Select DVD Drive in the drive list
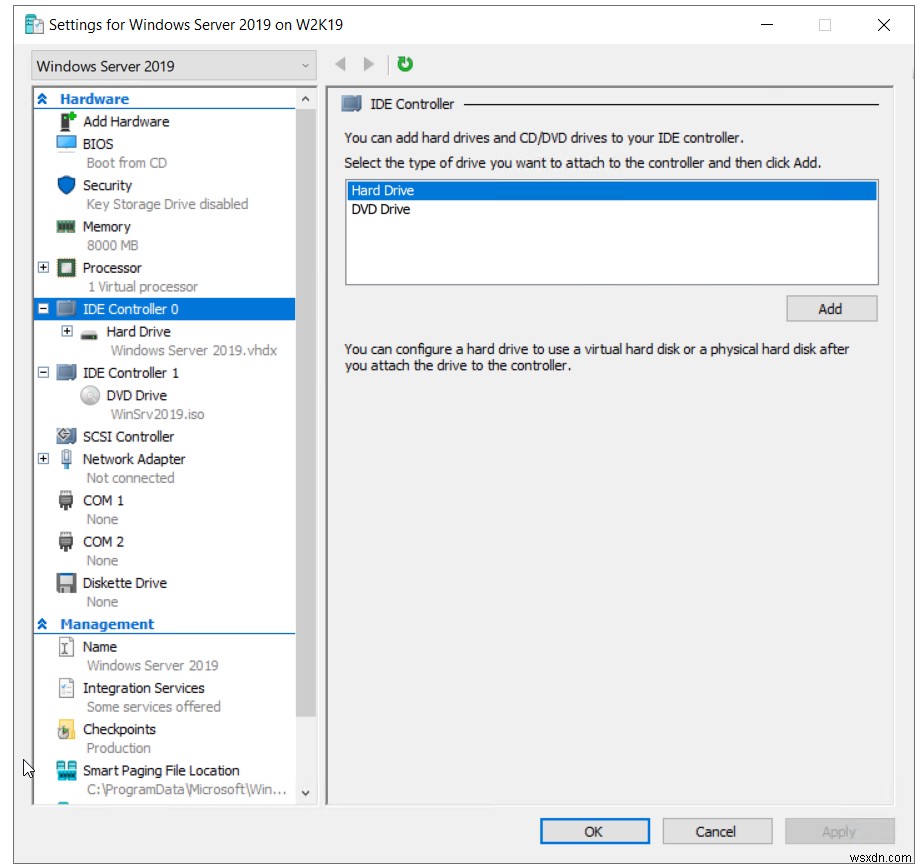Image resolution: width=923 pixels, height=868 pixels. pyautogui.click(x=379, y=209)
